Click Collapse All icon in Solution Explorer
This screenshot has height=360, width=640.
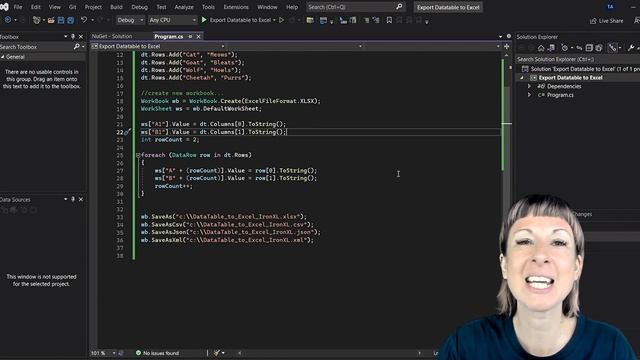(x=589, y=48)
